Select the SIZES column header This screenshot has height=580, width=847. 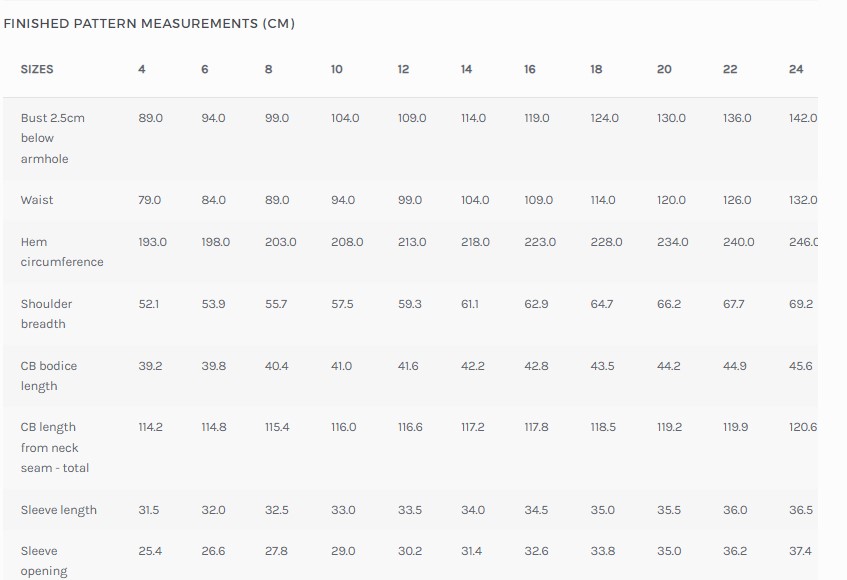37,69
